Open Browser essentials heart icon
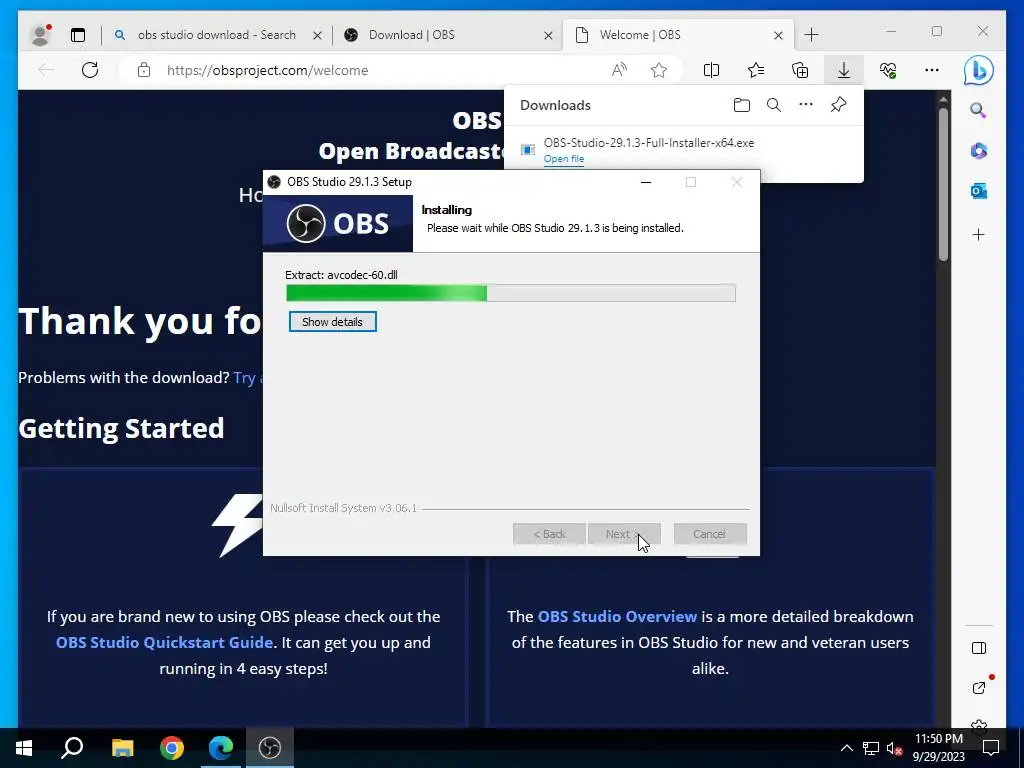 click(888, 70)
